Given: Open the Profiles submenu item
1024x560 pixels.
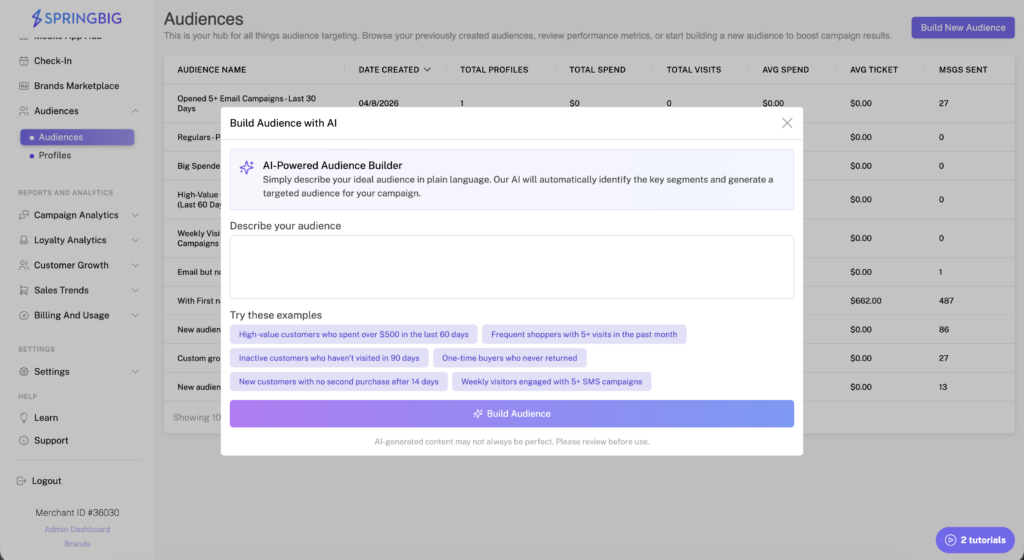Looking at the screenshot, I should click(55, 156).
